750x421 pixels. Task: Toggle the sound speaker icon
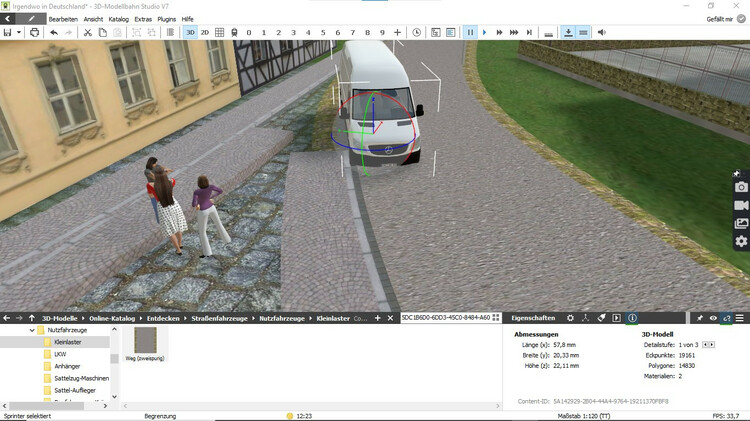pos(602,32)
